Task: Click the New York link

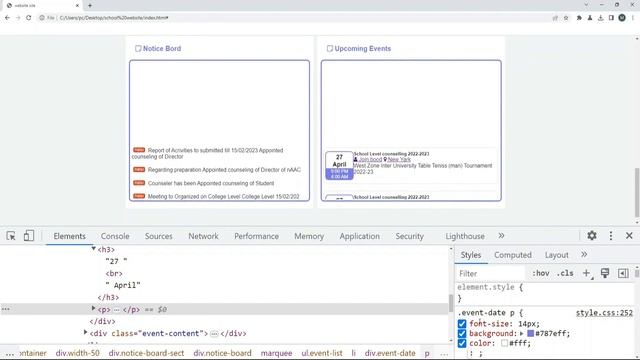Action: point(399,160)
